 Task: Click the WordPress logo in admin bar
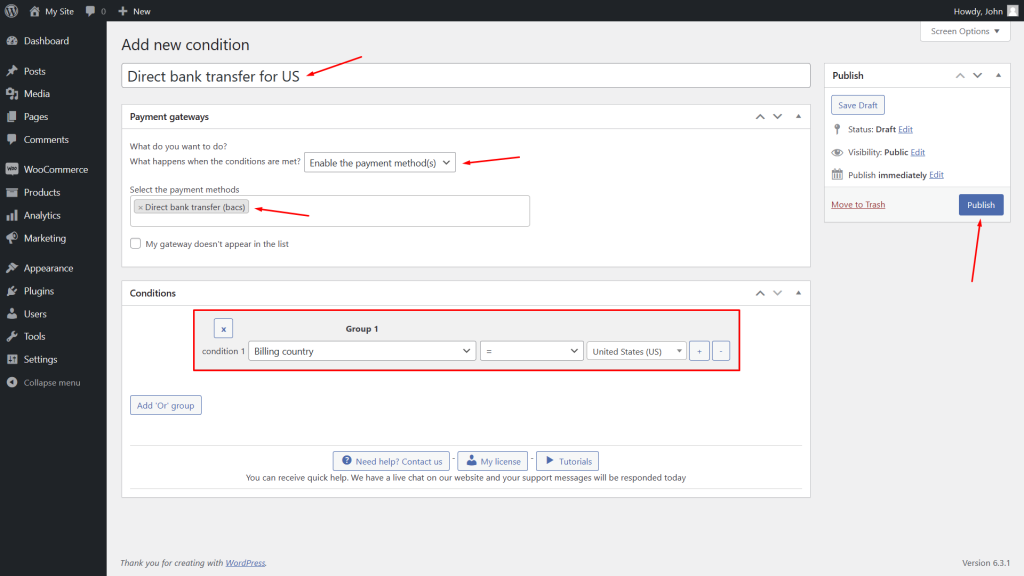point(12,11)
